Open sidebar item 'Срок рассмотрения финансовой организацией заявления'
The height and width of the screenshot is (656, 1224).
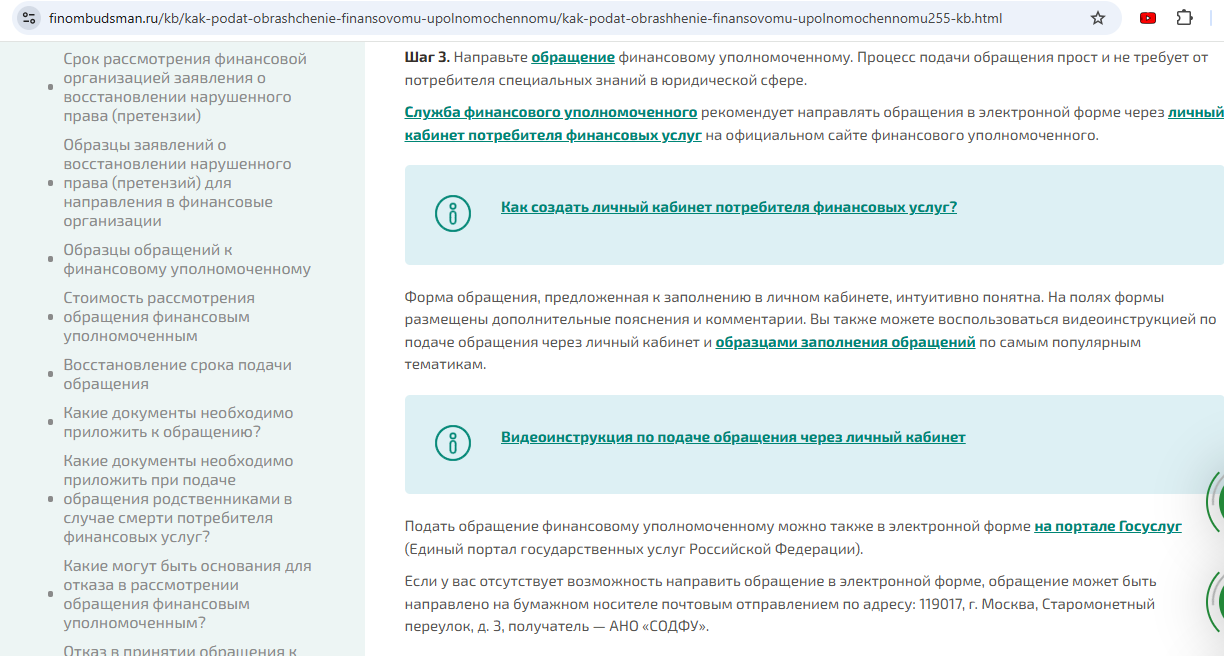[x=185, y=87]
